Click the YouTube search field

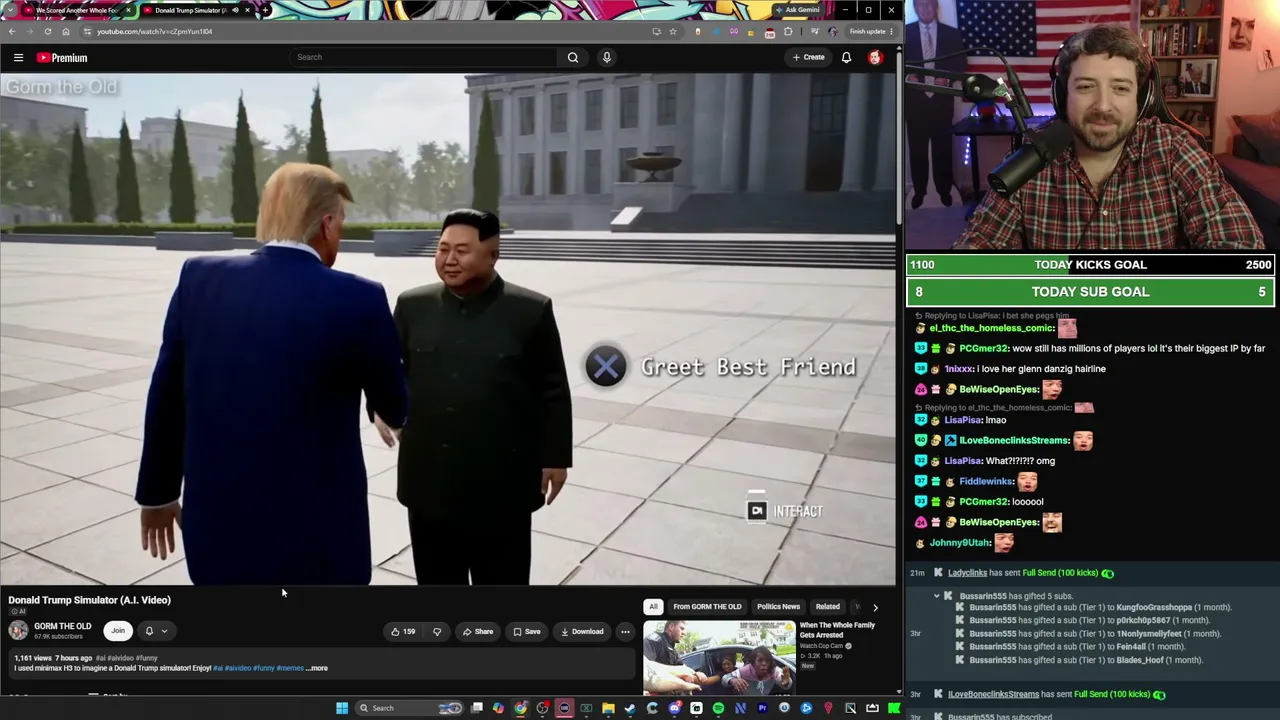(425, 57)
